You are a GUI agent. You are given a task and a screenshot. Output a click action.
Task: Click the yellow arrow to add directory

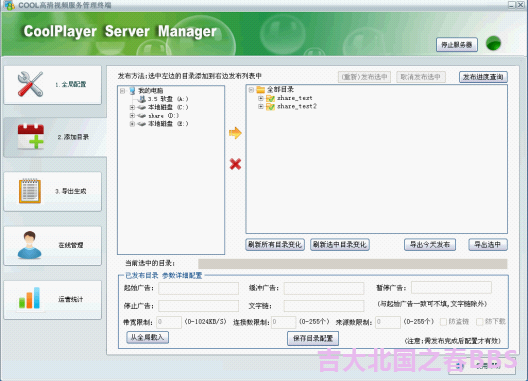(235, 133)
